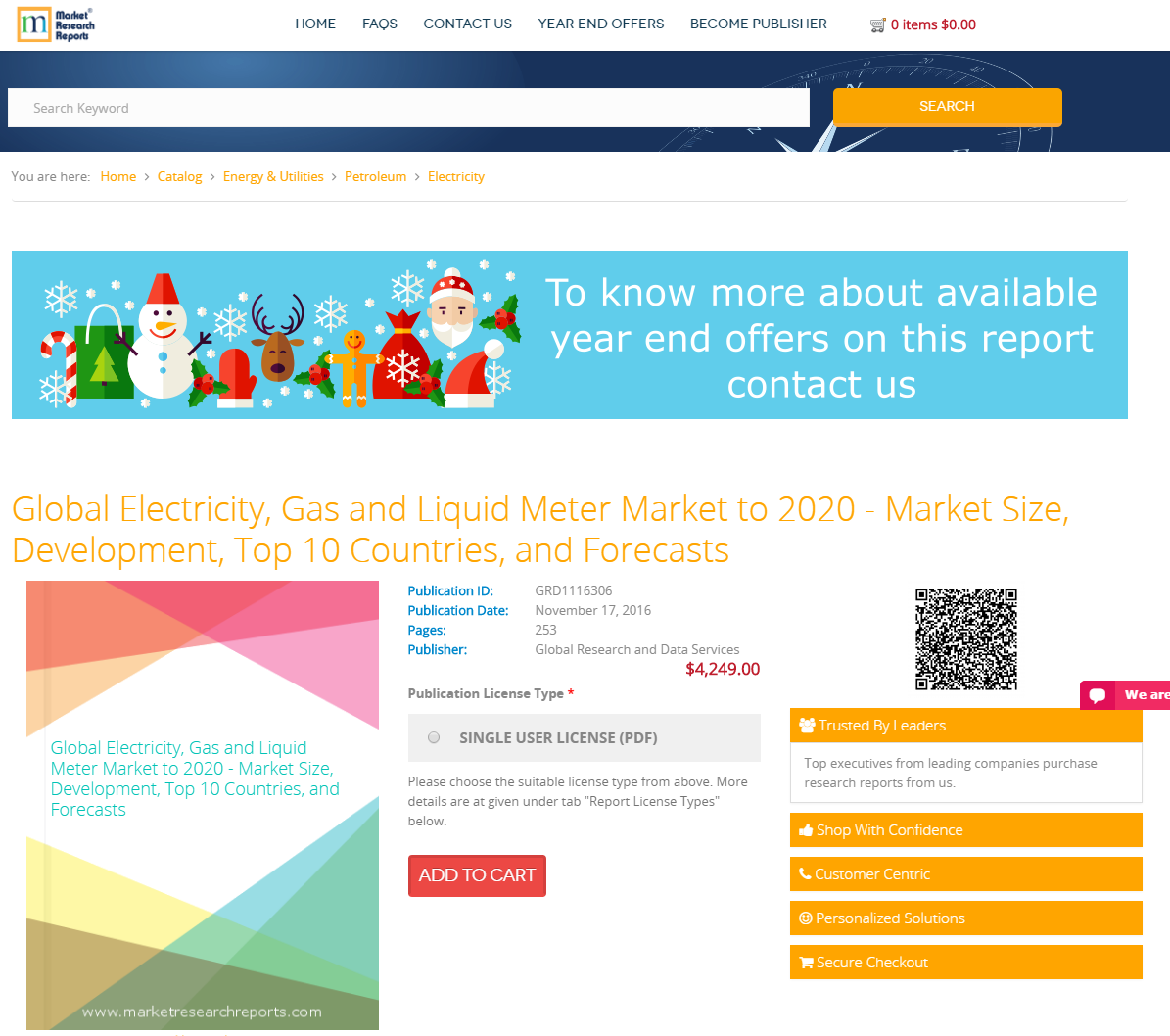Add the report to cart
This screenshot has height=1036, width=1170.
click(x=477, y=875)
